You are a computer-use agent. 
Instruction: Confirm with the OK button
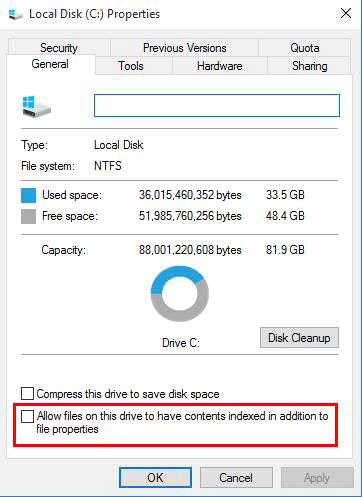pyautogui.click(x=155, y=477)
